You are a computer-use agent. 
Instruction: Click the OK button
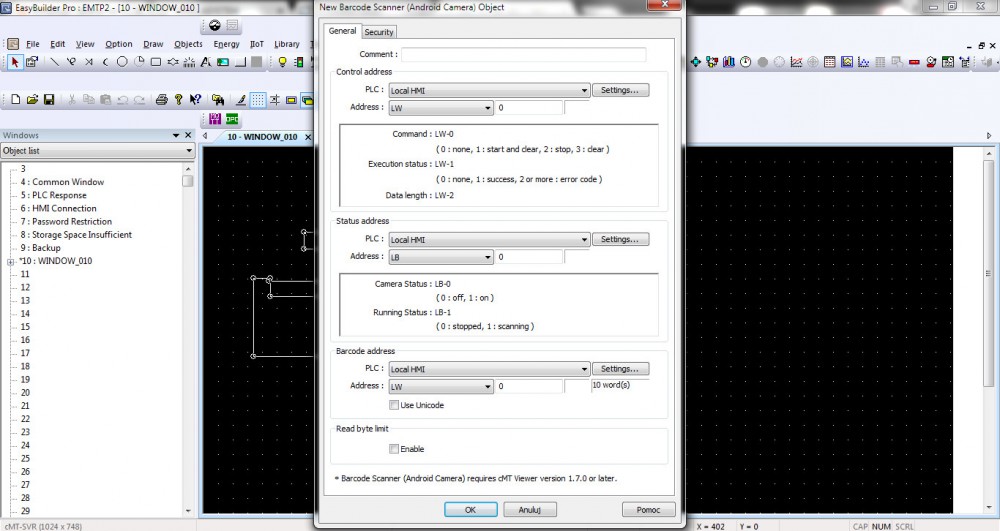(470, 509)
